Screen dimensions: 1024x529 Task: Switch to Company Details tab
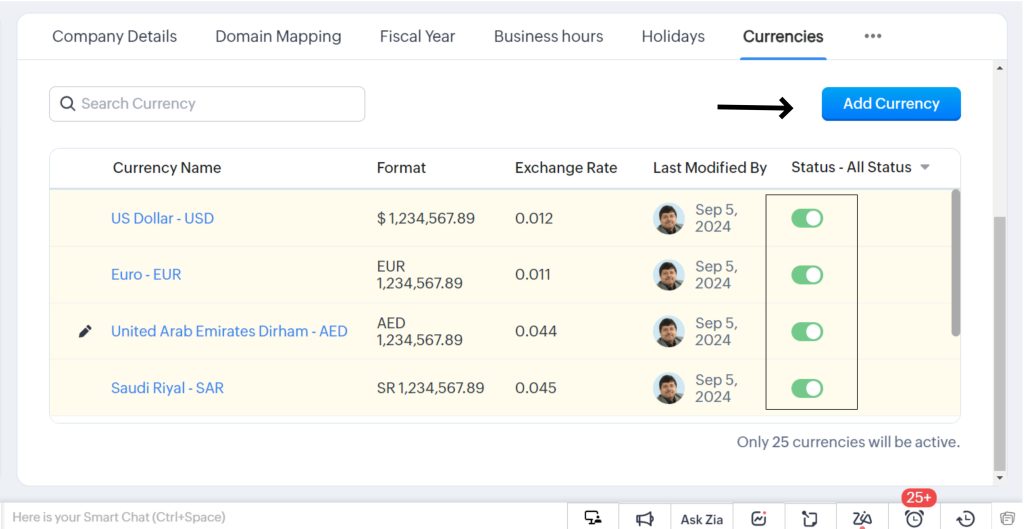point(114,37)
